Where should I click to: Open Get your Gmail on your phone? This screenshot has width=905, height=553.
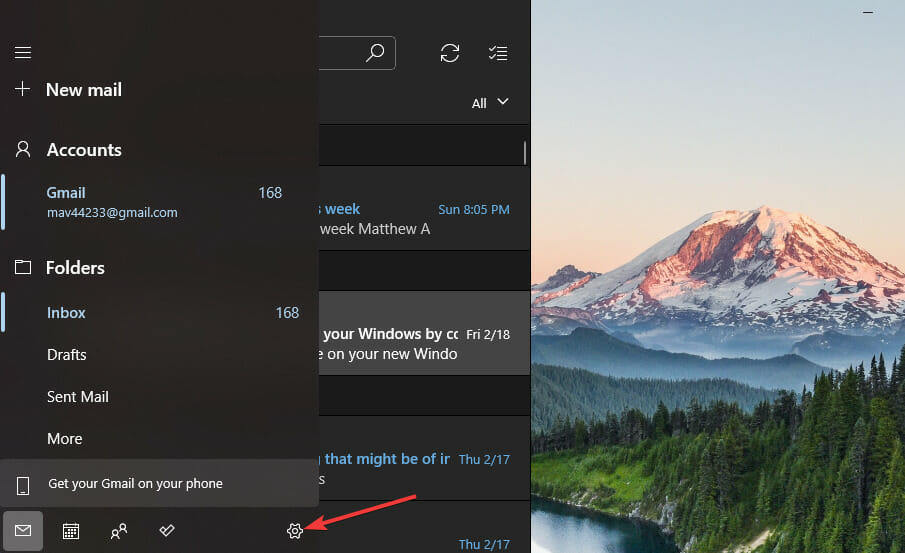(159, 484)
